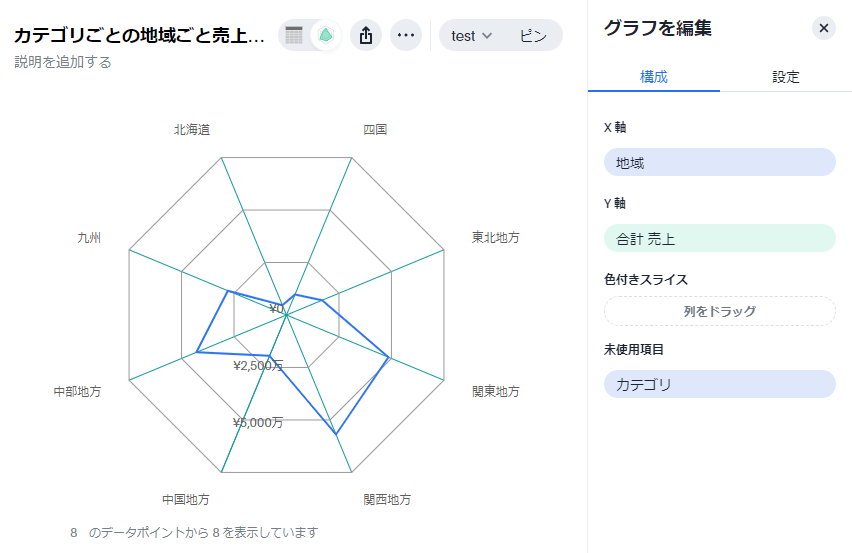
Task: Close the グラフを編集 panel
Action: tap(823, 28)
